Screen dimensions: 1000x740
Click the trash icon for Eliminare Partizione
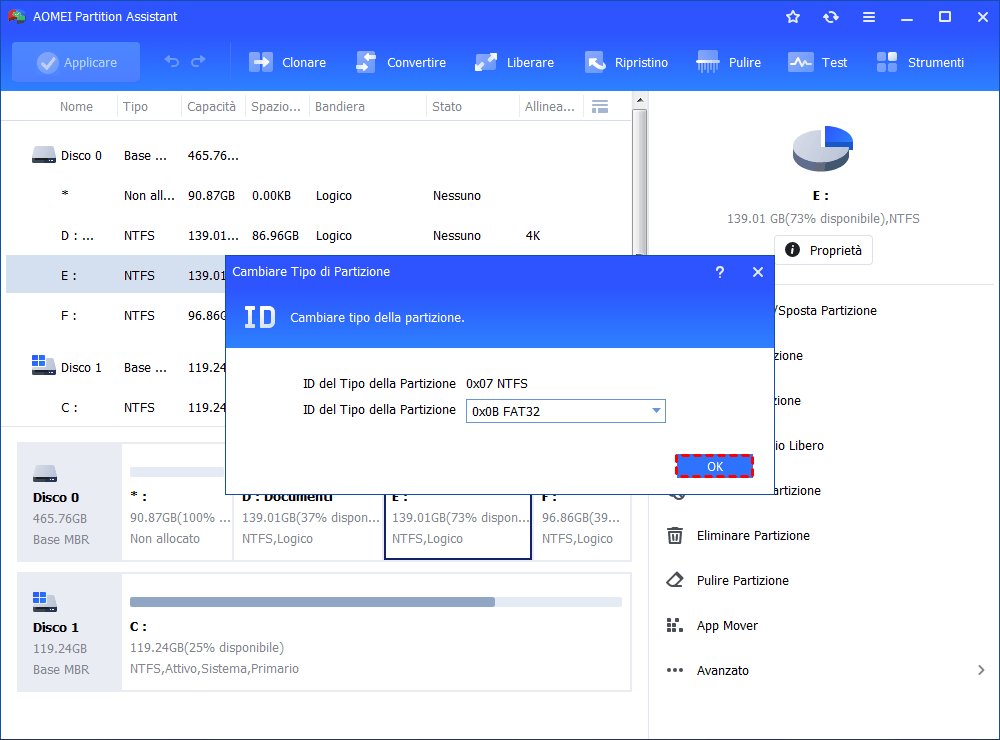[x=675, y=535]
